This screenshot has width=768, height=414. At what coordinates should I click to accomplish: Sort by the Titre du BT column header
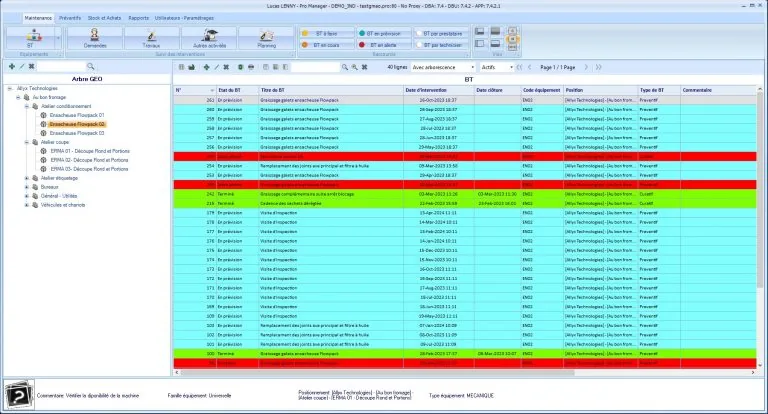click(331, 90)
